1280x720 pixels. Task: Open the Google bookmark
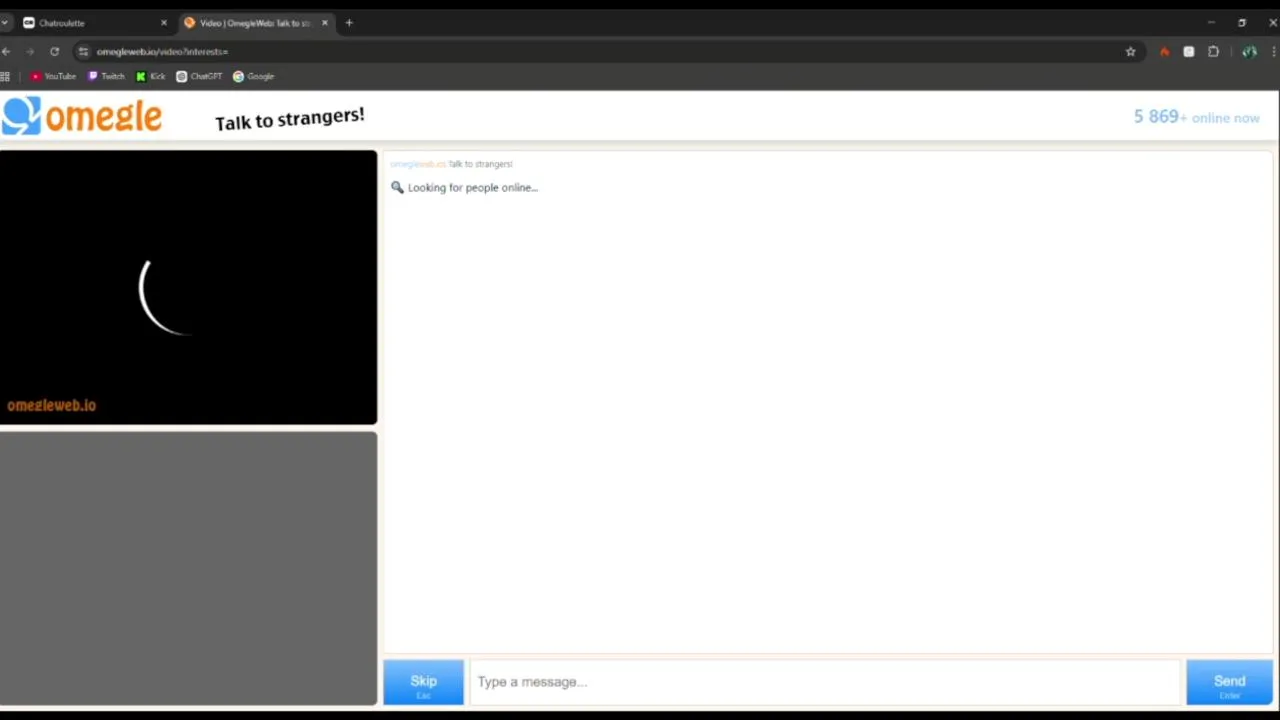pos(253,76)
